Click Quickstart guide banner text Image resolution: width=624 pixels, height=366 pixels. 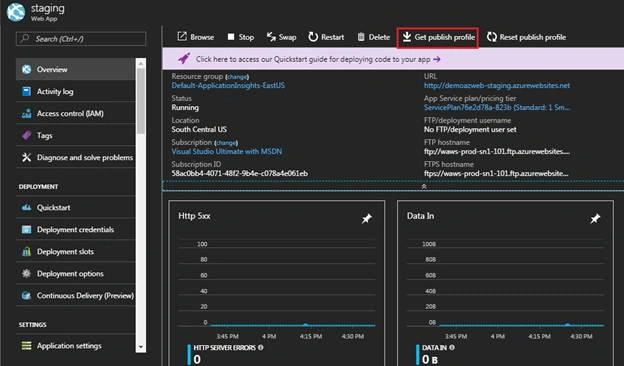click(313, 59)
